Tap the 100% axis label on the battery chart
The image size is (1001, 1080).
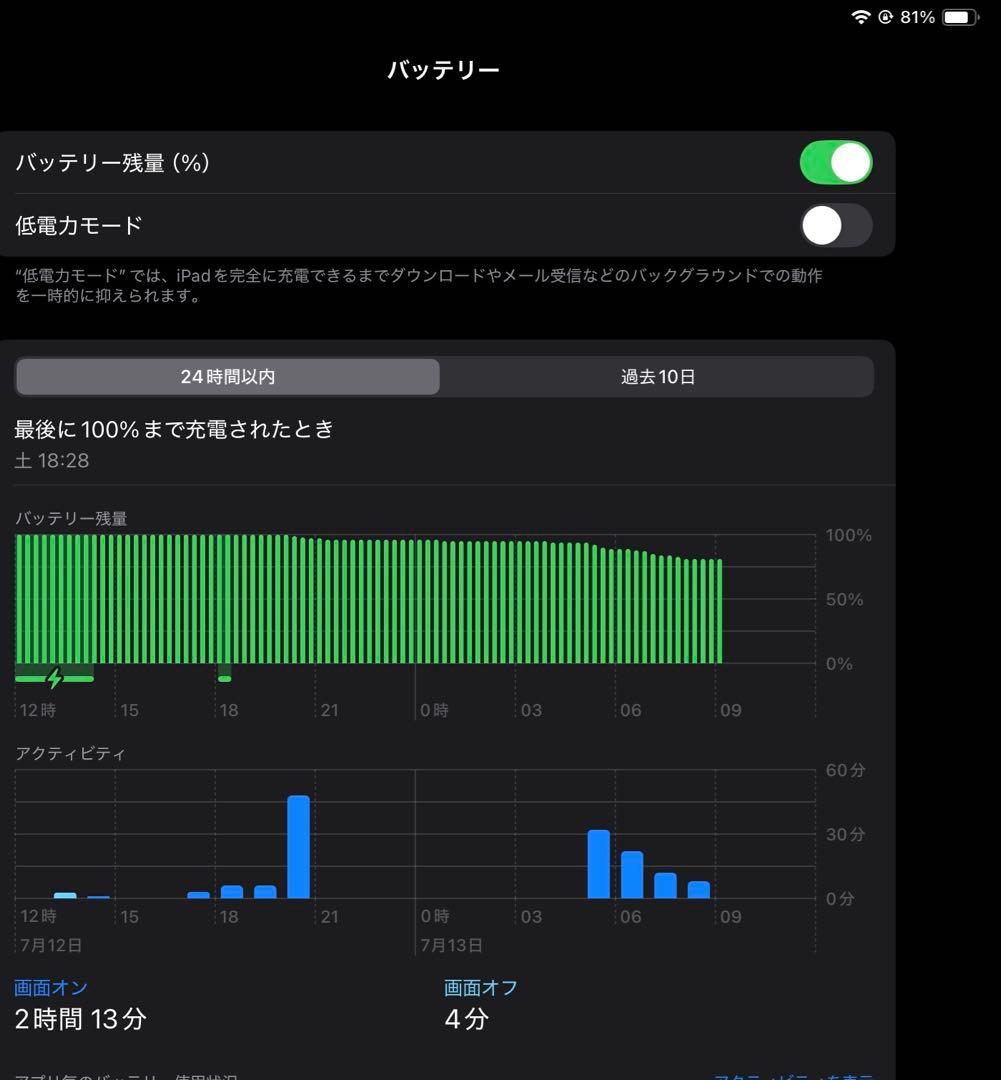coord(847,536)
